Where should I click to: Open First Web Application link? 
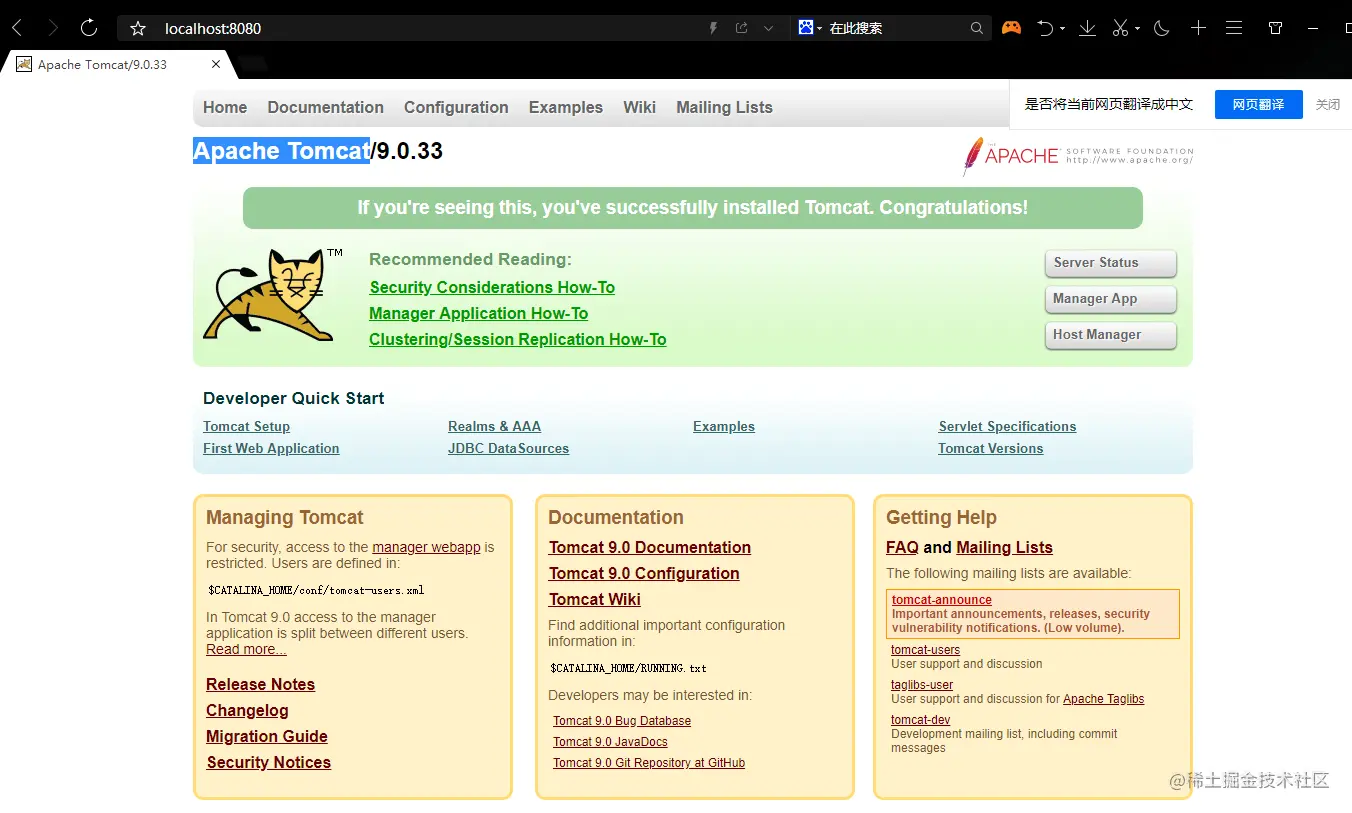coord(271,448)
